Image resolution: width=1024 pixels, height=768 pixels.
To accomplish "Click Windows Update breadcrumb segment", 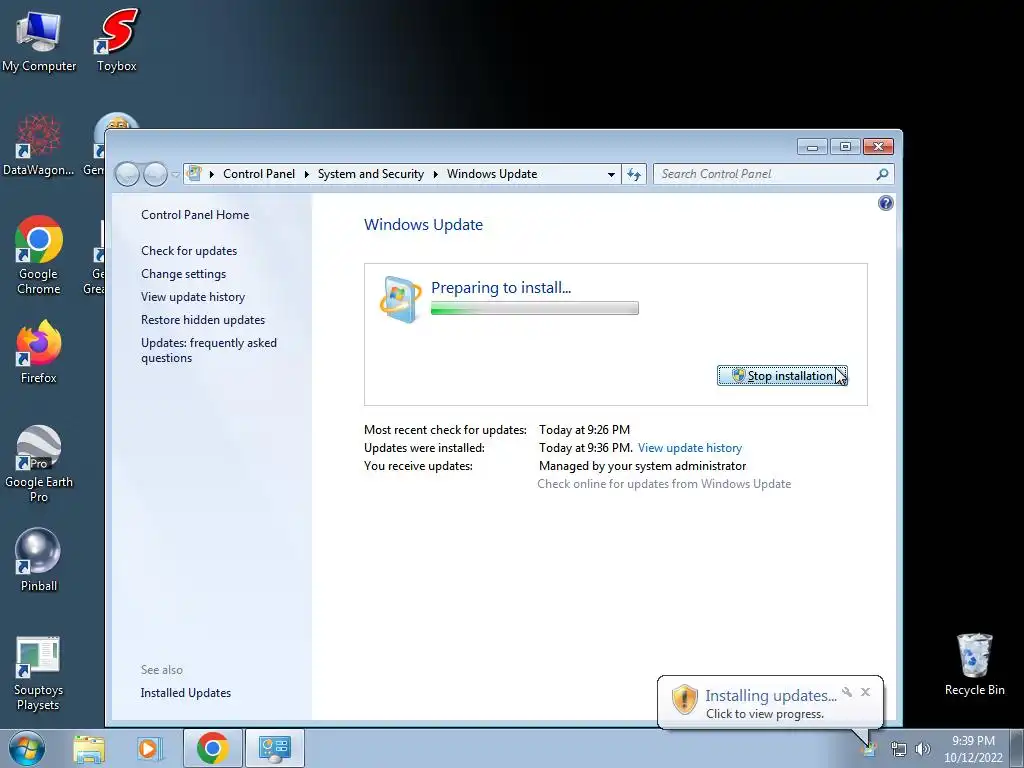I will 492,174.
